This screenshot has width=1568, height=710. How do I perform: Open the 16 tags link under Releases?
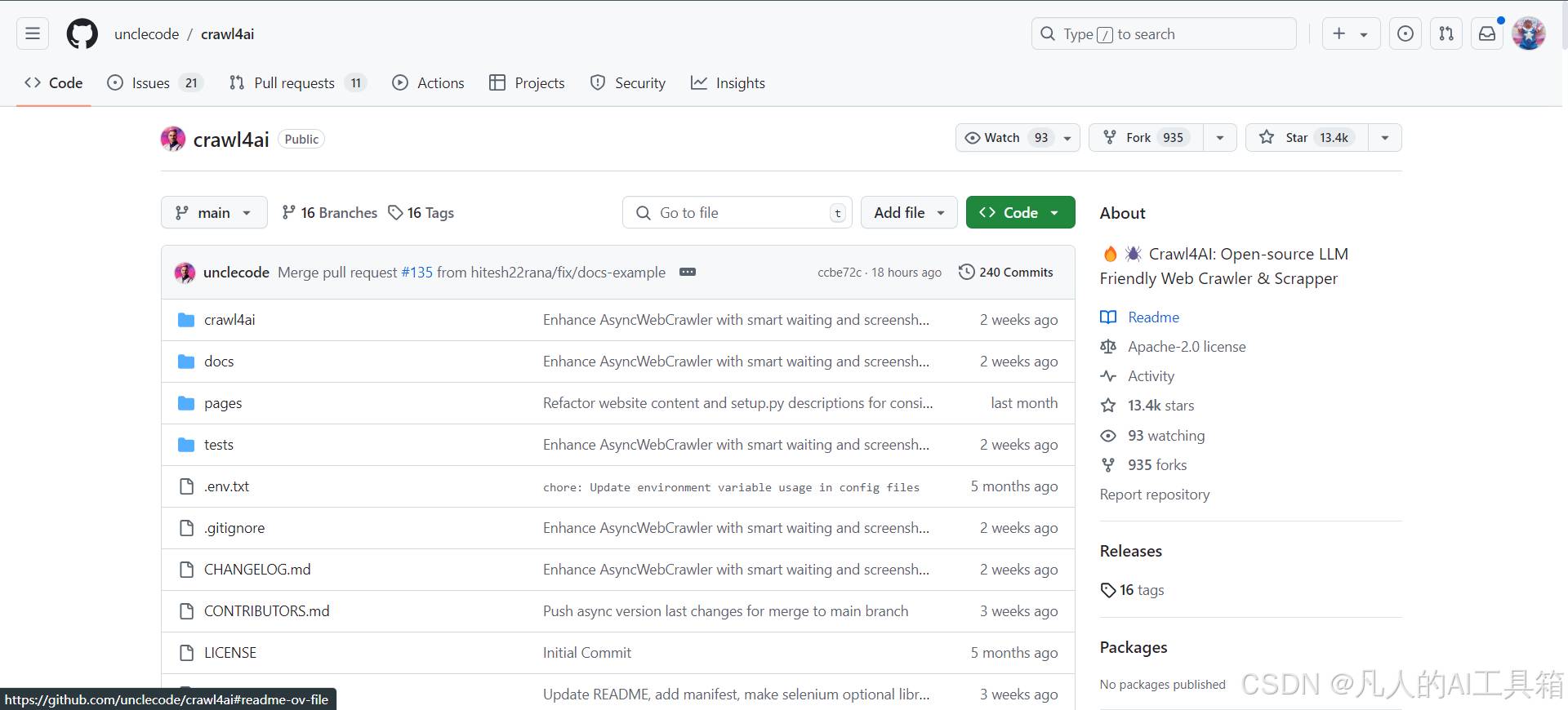[1133, 589]
